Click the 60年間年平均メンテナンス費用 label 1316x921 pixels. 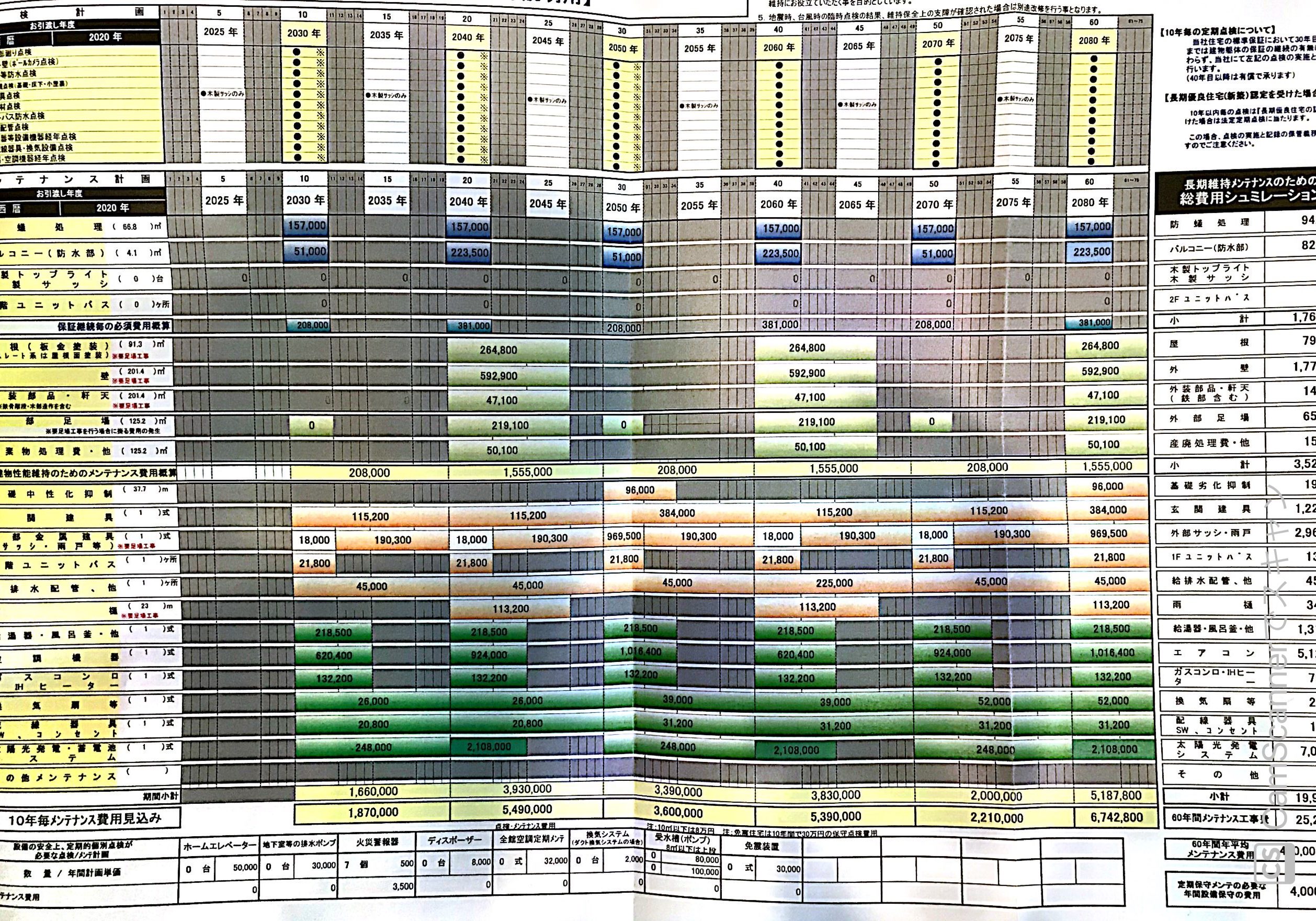tap(1220, 850)
